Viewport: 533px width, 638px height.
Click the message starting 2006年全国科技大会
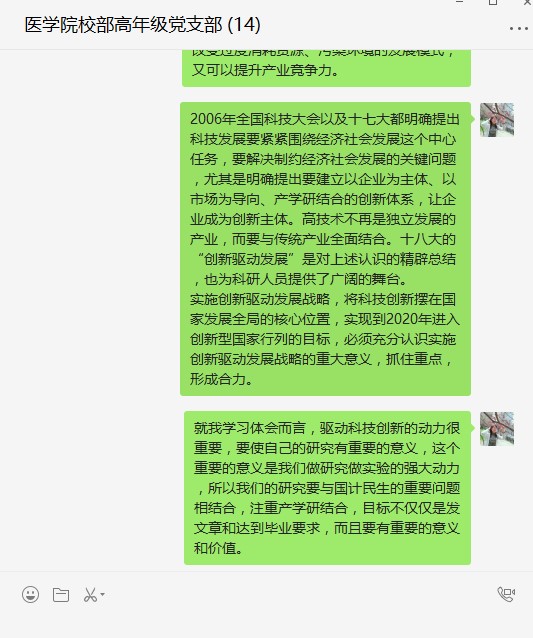coord(325,249)
